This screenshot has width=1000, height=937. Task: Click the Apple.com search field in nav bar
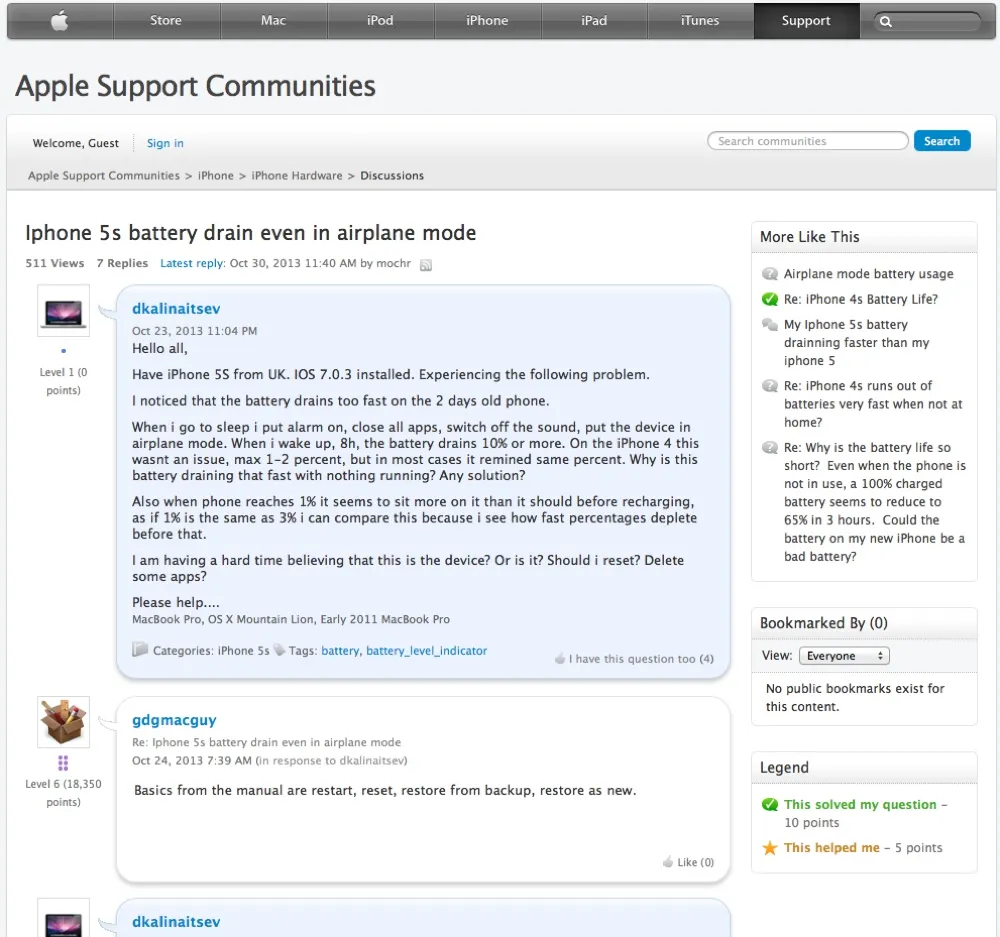(x=927, y=22)
